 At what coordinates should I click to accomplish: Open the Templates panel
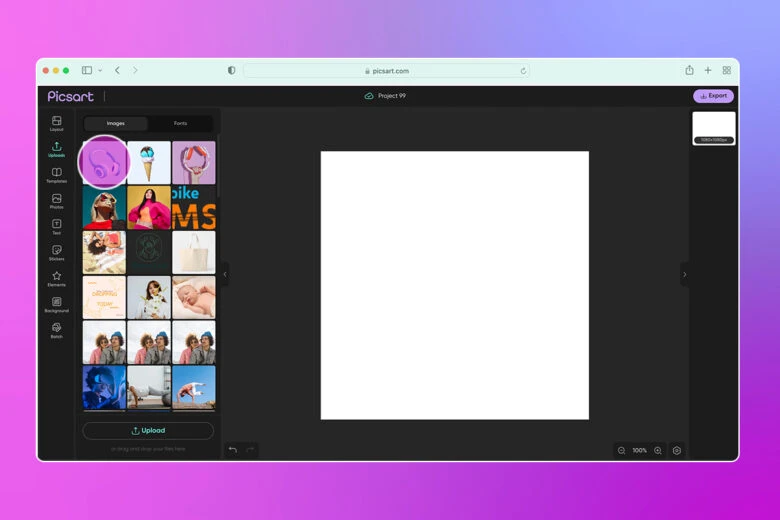(x=57, y=175)
